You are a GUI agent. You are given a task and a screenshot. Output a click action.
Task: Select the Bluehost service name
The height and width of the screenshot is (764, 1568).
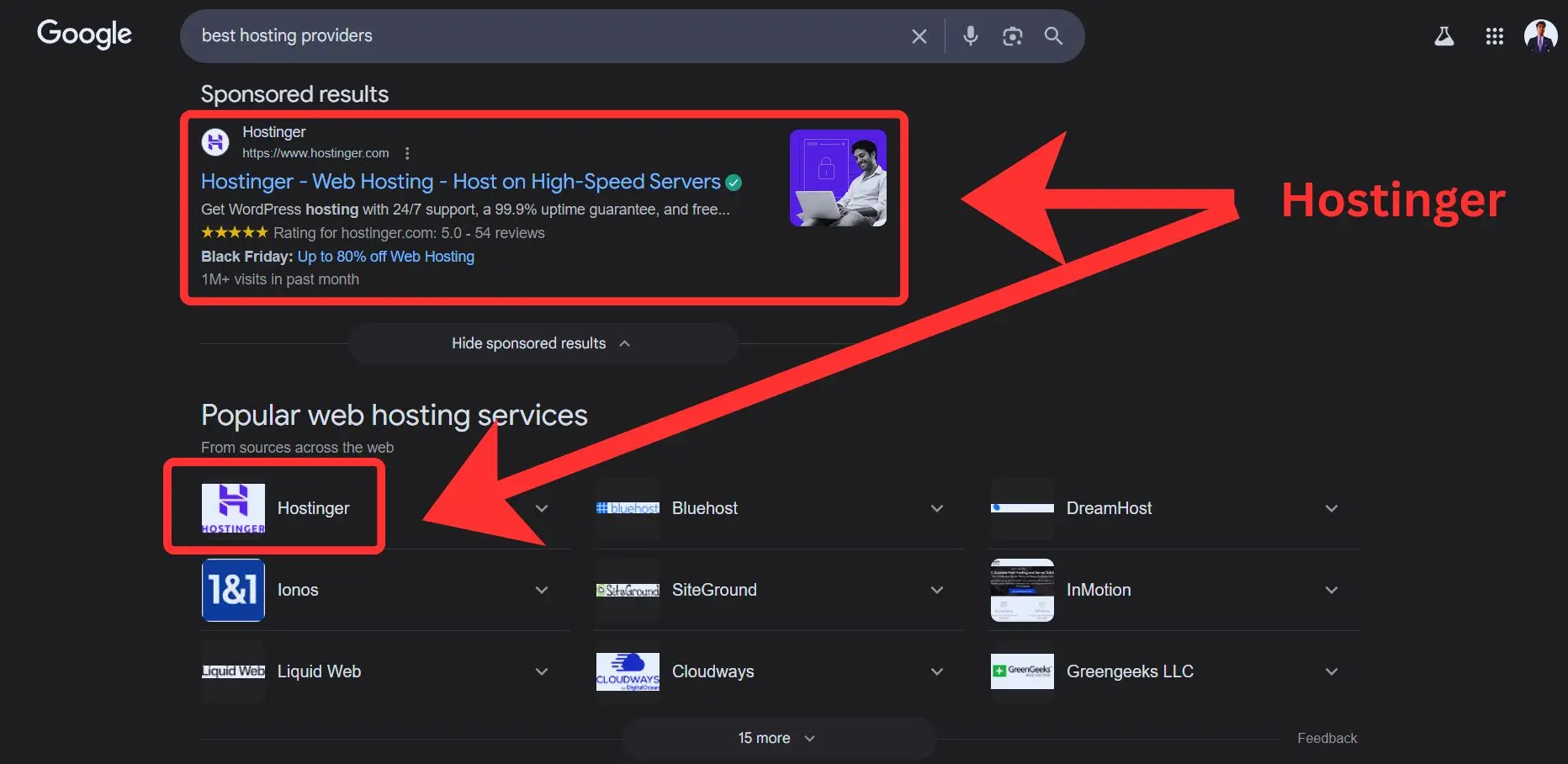pos(705,508)
